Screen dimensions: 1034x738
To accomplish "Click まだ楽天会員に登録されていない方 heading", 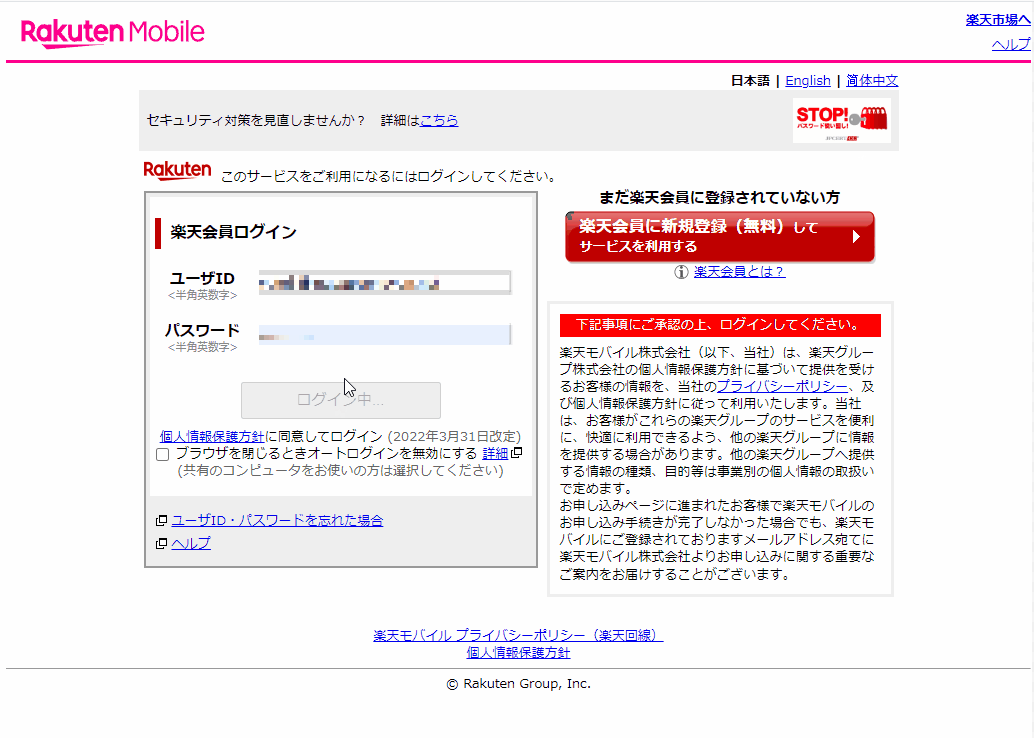I will click(x=719, y=197).
